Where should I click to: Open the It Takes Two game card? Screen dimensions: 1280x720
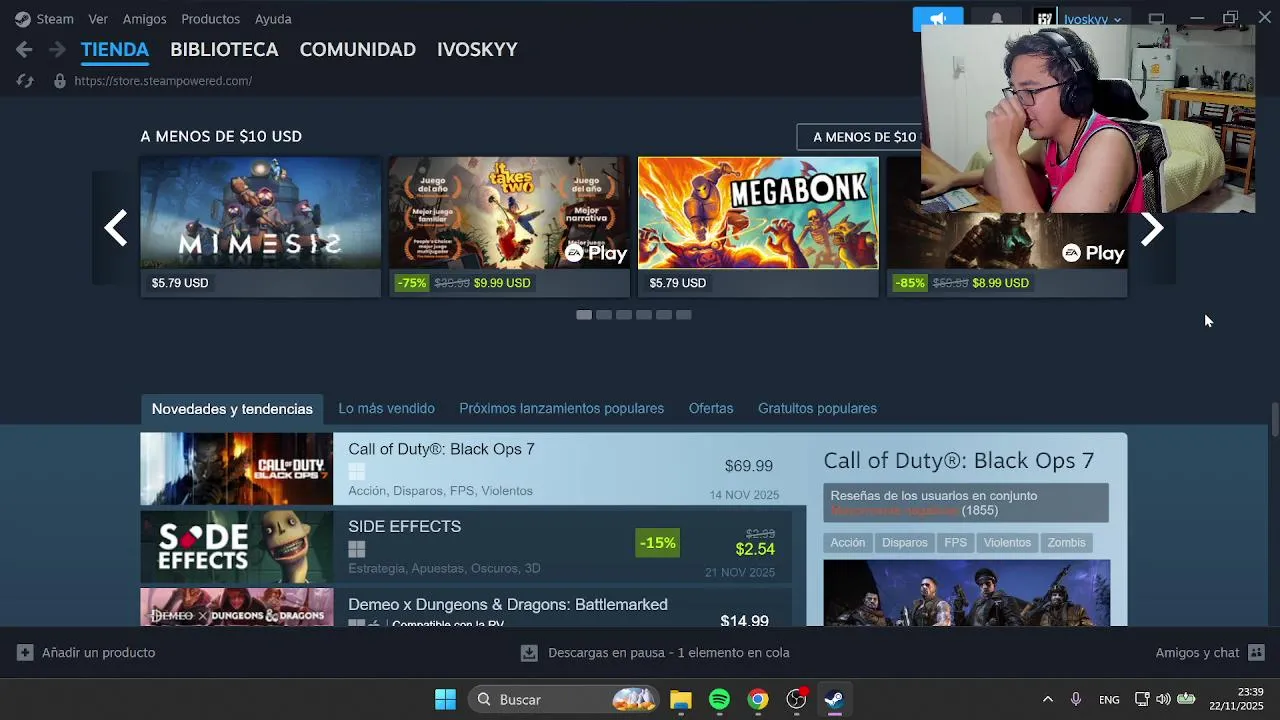click(x=509, y=227)
